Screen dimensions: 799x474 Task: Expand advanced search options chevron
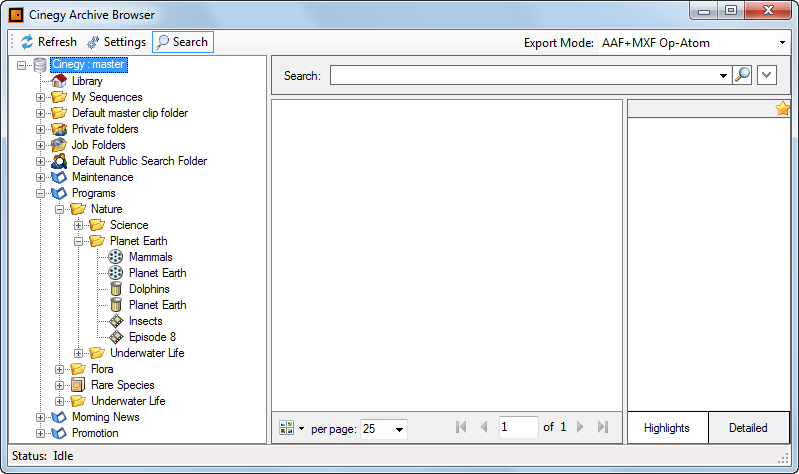coord(766,75)
